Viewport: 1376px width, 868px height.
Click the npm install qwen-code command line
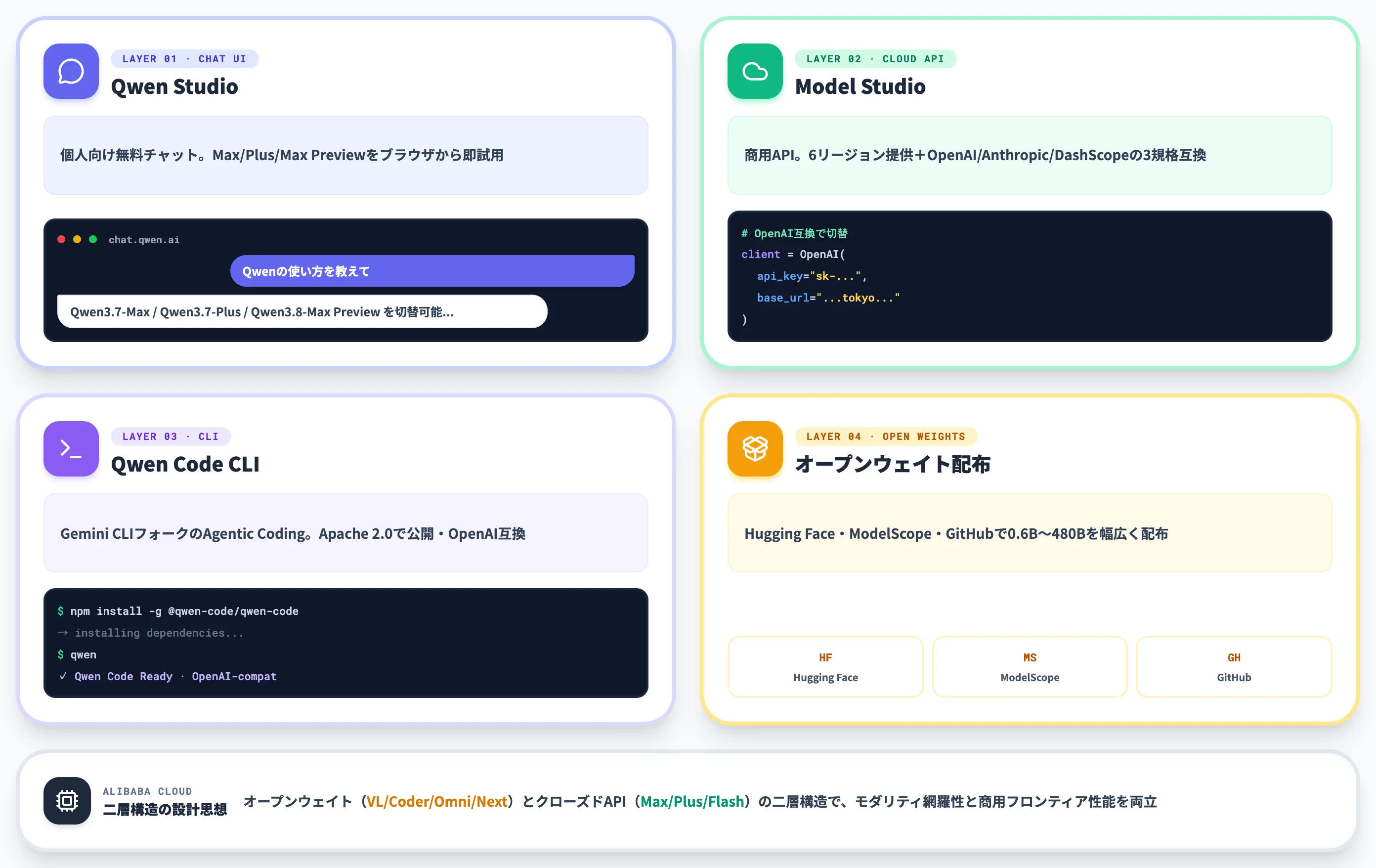coord(178,611)
